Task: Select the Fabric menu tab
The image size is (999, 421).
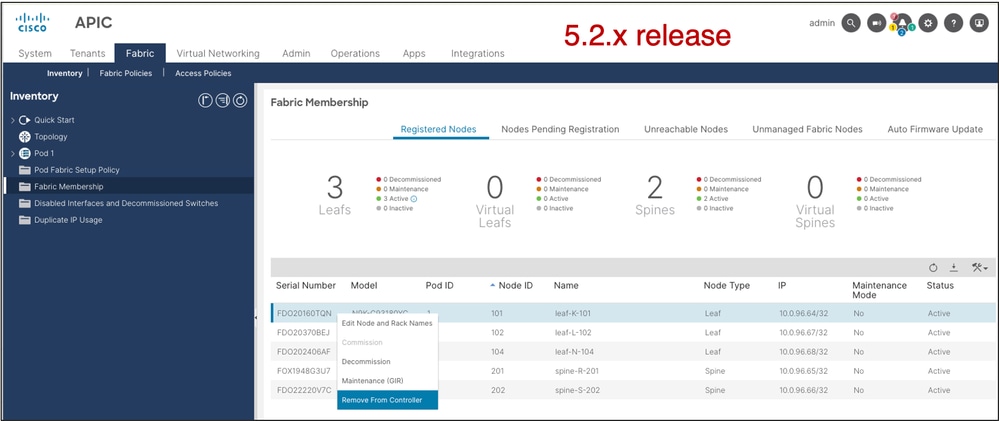Action: [140, 54]
